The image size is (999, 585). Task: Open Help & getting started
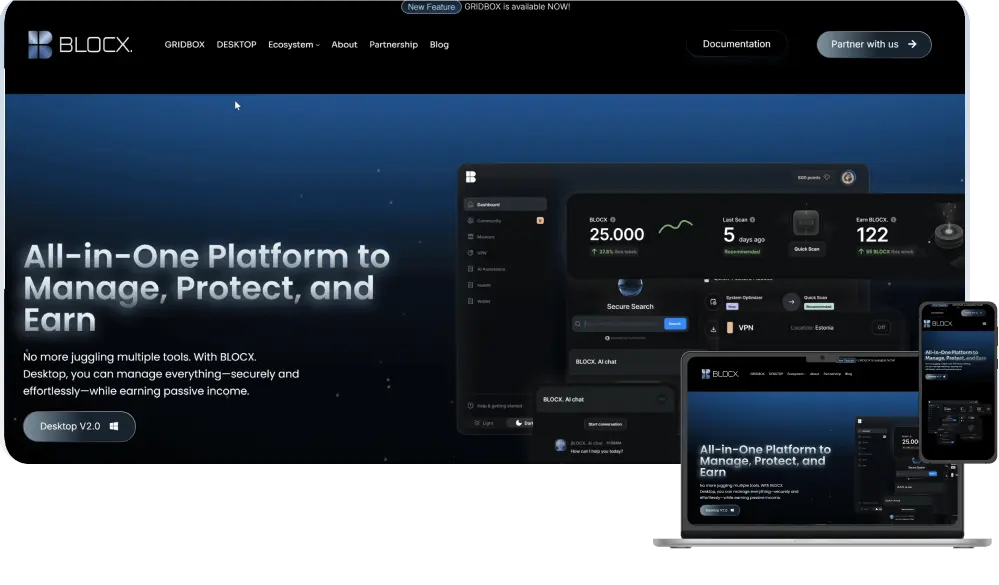click(495, 405)
